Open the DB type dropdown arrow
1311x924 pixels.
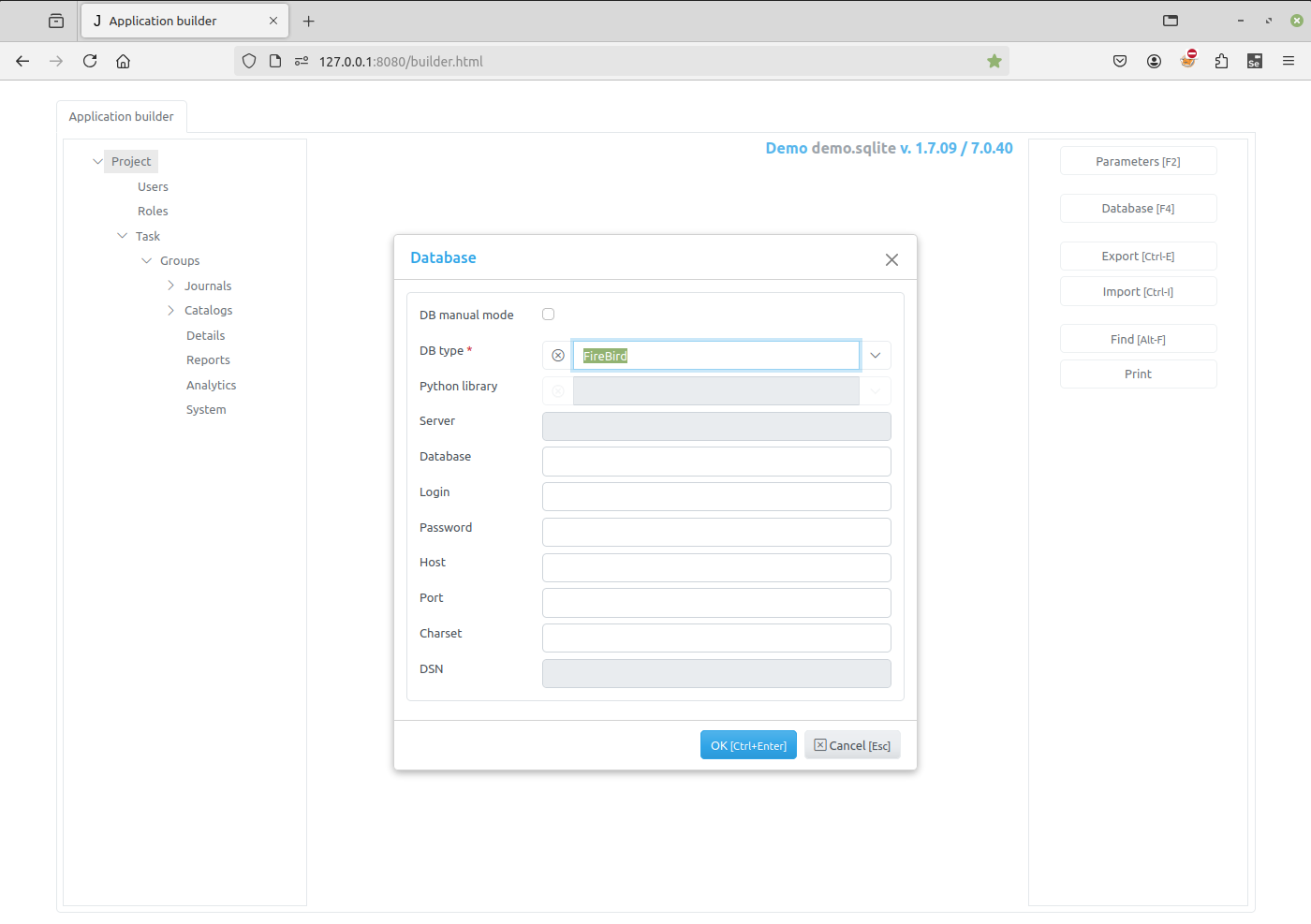[x=876, y=356]
